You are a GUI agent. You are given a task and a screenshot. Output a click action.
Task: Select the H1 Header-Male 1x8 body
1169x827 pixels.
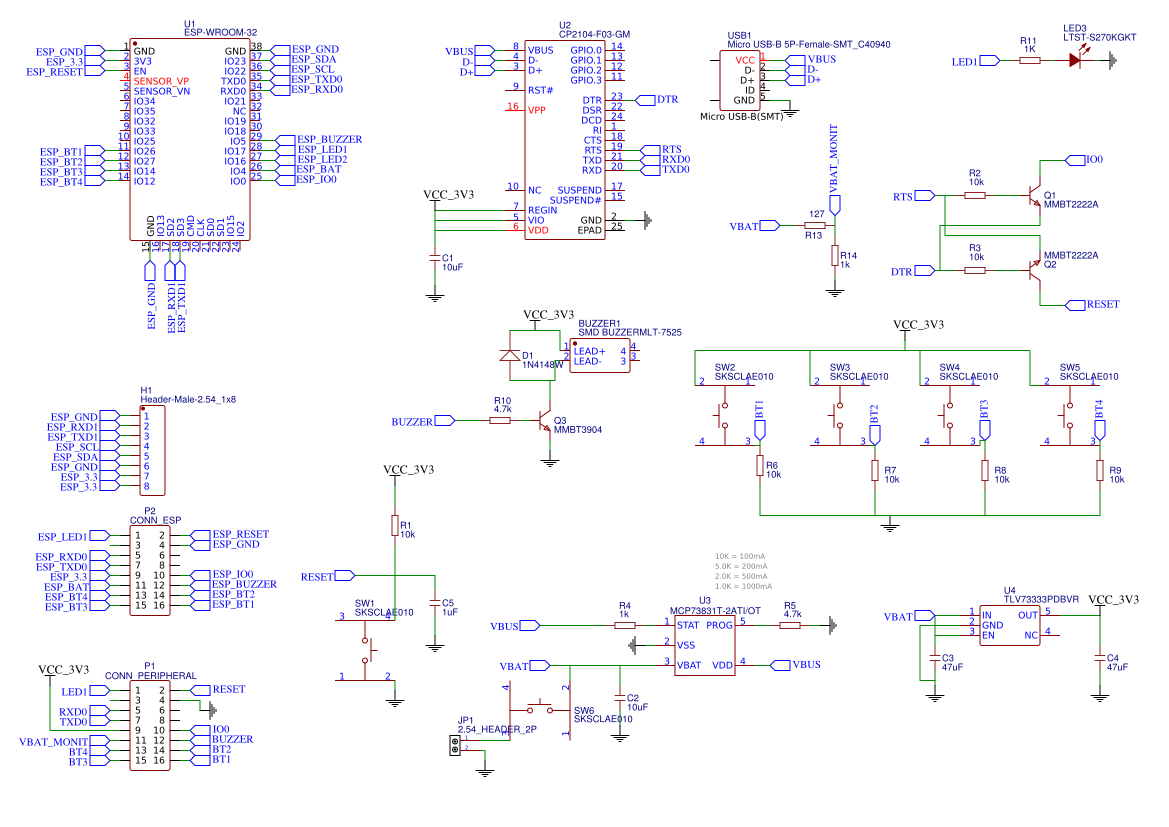pos(153,450)
